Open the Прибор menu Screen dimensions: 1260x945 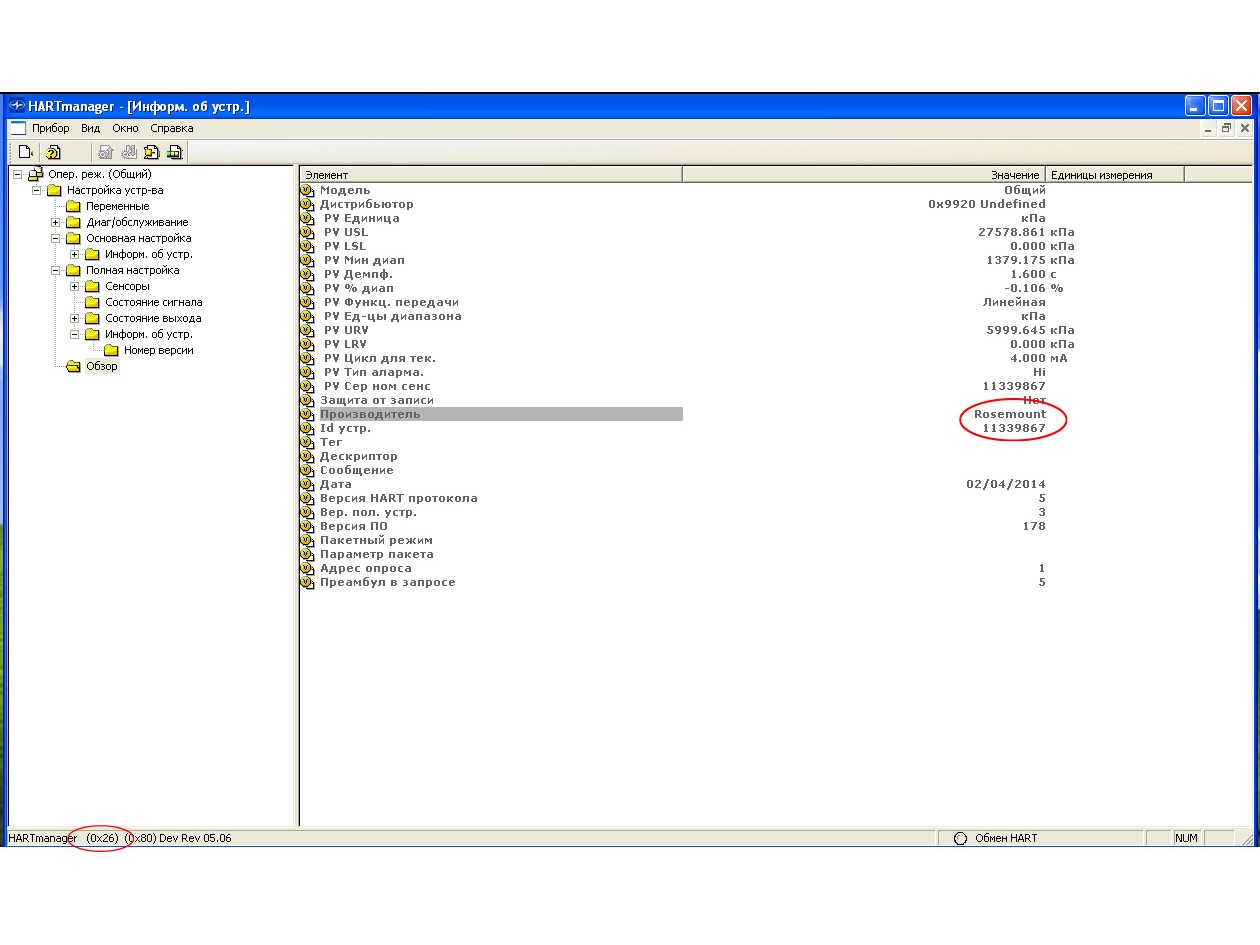pyautogui.click(x=50, y=128)
